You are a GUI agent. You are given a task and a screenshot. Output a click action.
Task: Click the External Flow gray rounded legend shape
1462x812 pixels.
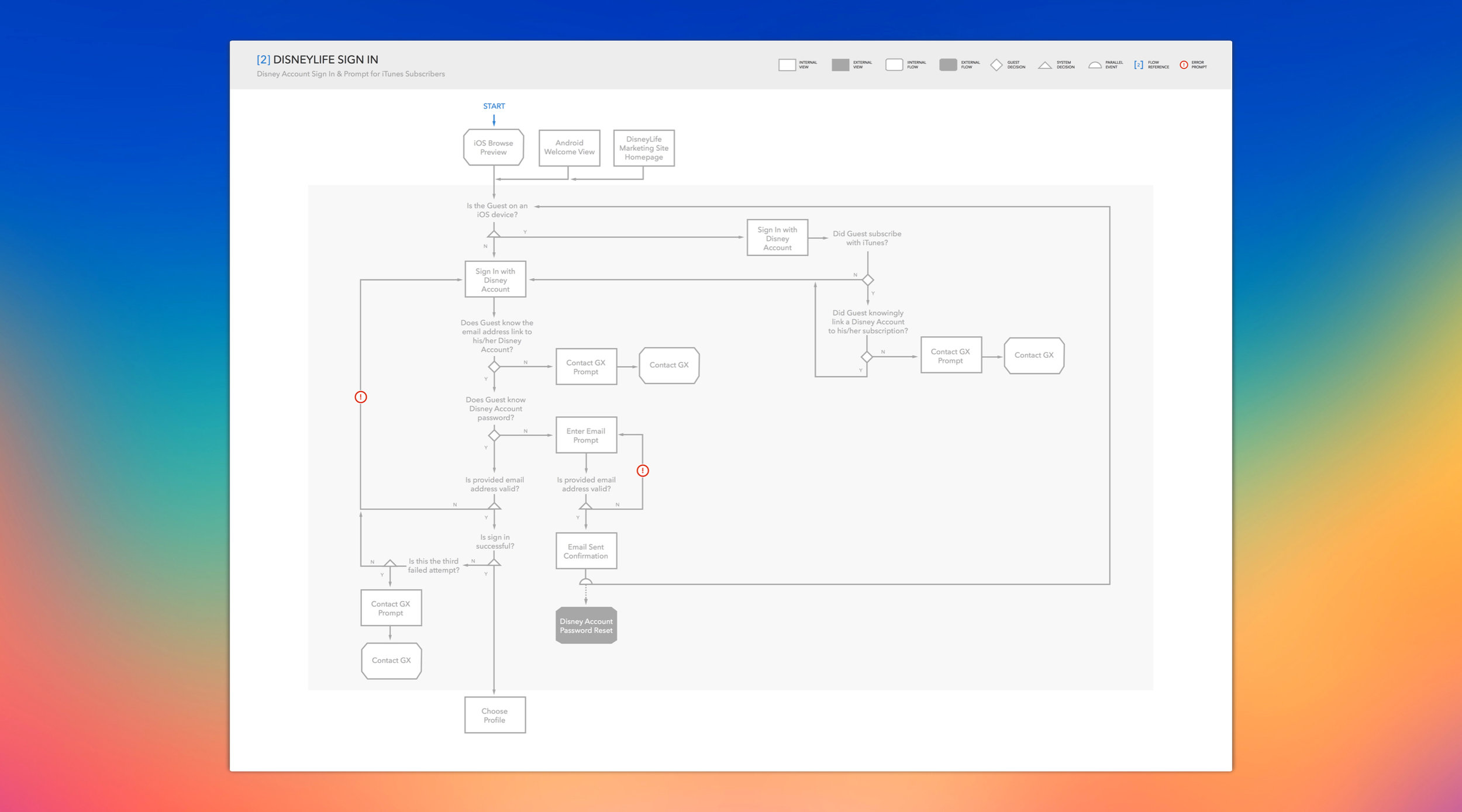[x=948, y=65]
